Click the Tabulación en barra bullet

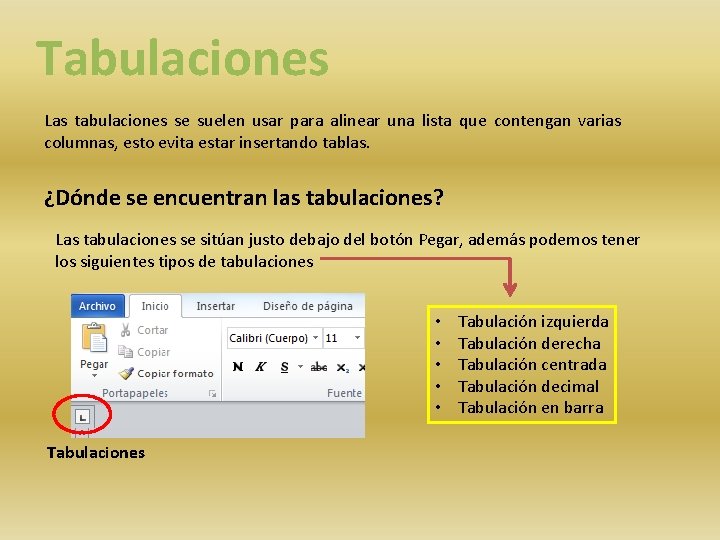[531, 408]
